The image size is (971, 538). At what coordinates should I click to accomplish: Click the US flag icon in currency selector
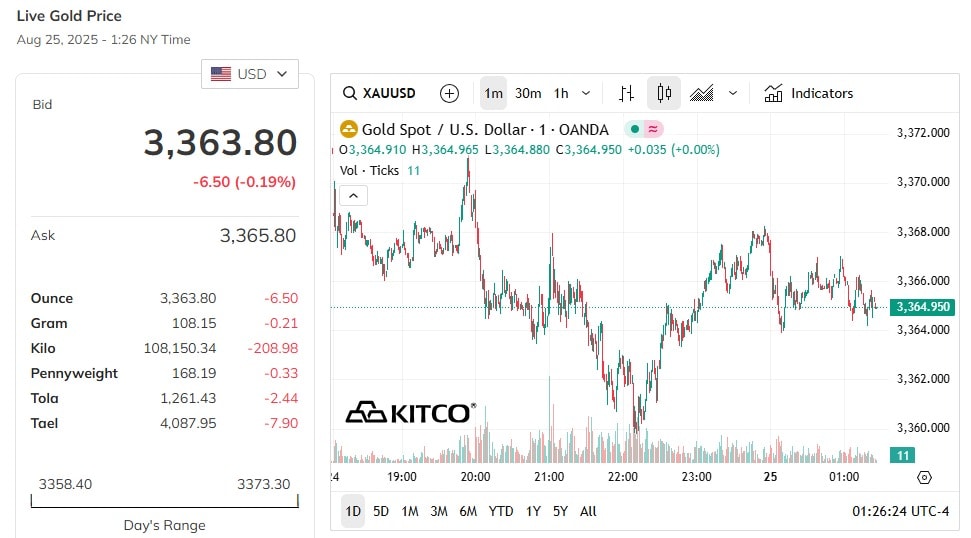pos(221,74)
